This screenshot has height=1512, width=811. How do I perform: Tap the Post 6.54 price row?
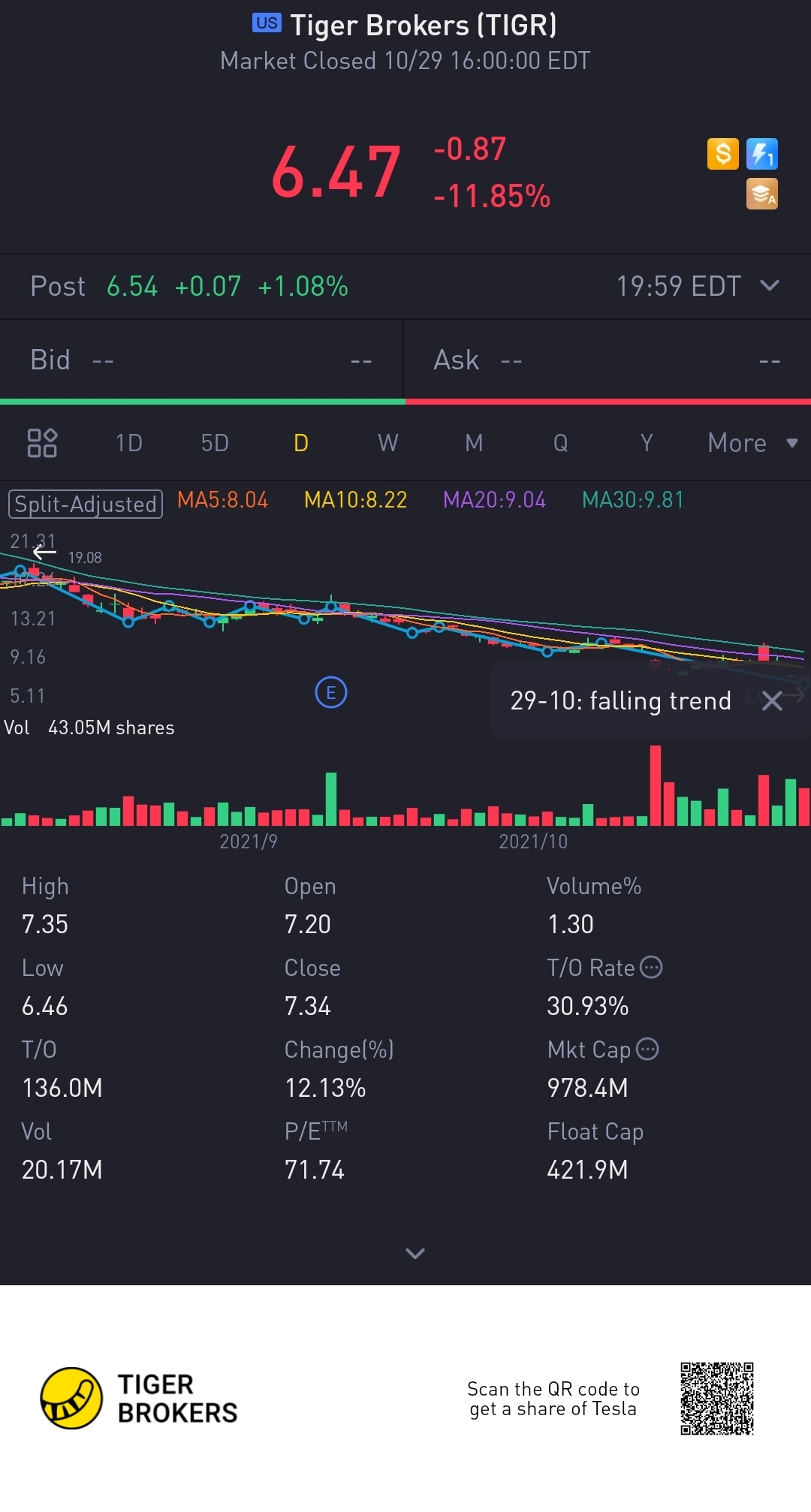pyautogui.click(x=405, y=286)
